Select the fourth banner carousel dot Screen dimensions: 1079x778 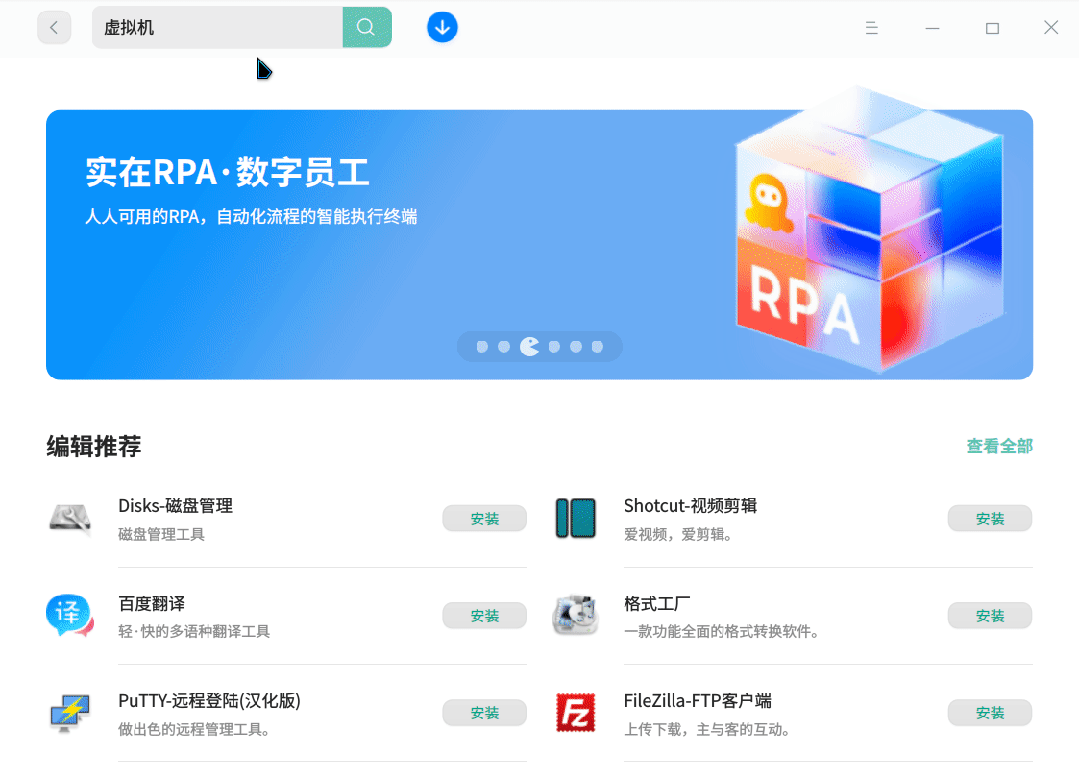click(x=554, y=347)
